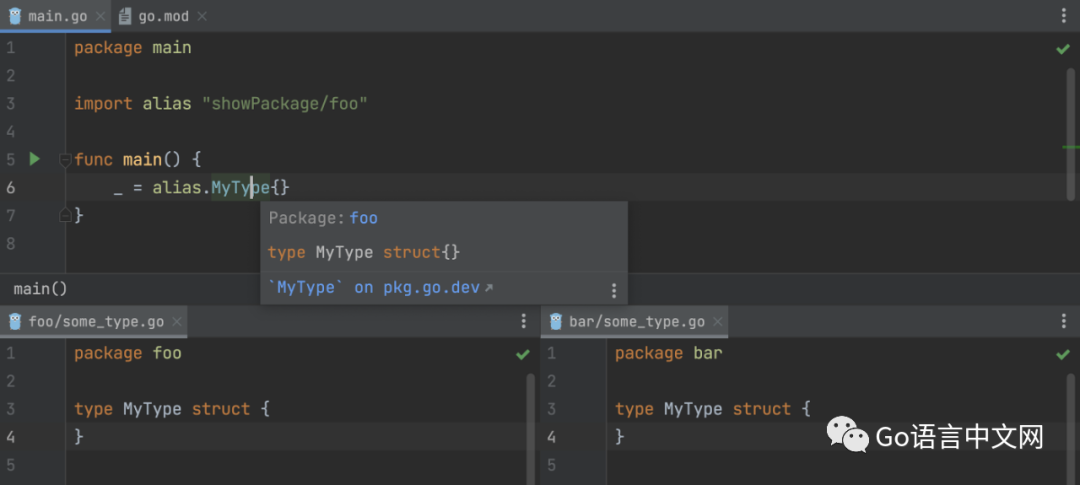Click the closing brace fold marker on line 7
The image size is (1080, 485).
[x=65, y=215]
